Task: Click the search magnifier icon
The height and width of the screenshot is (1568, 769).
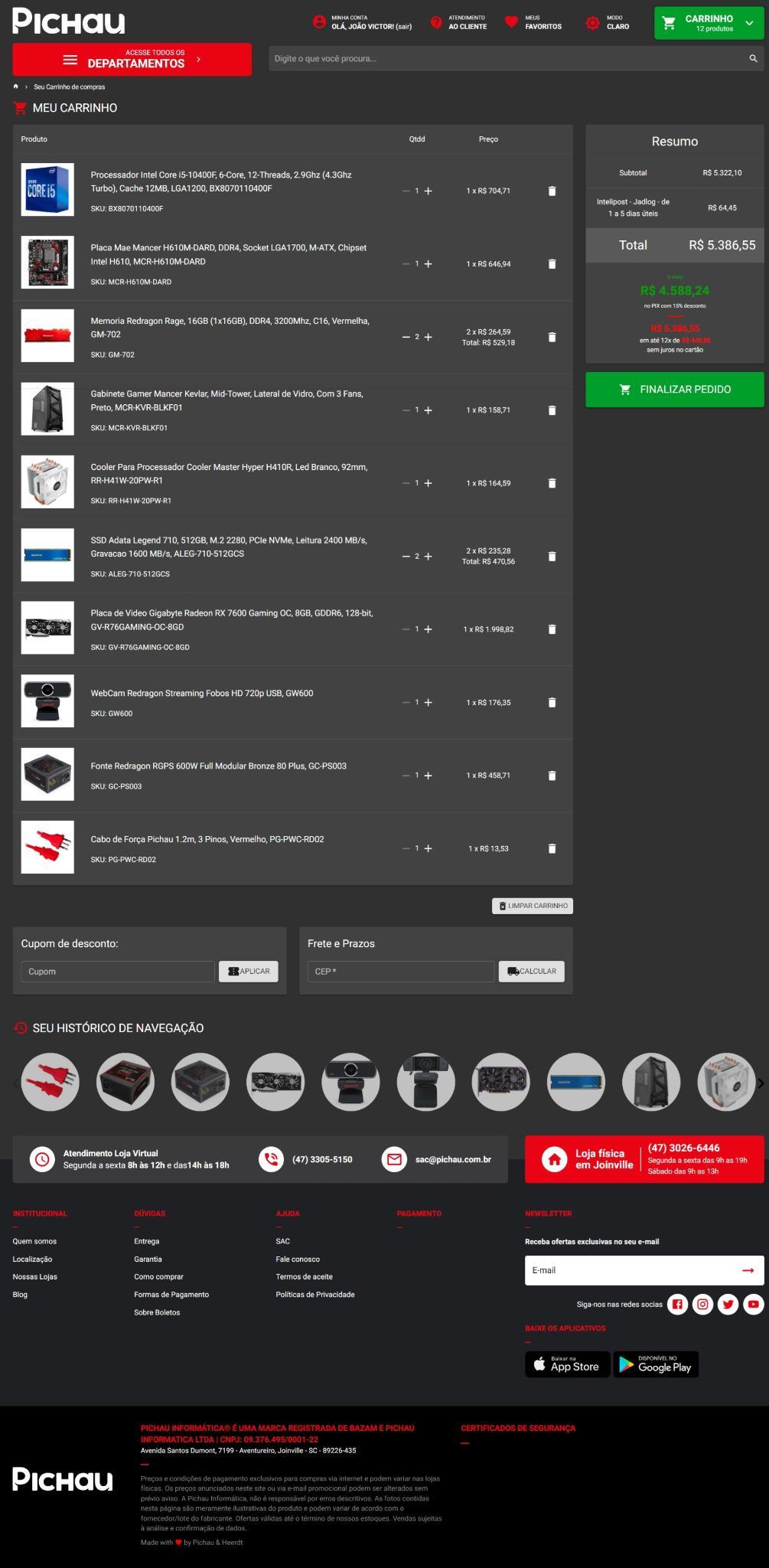Action: click(x=753, y=58)
